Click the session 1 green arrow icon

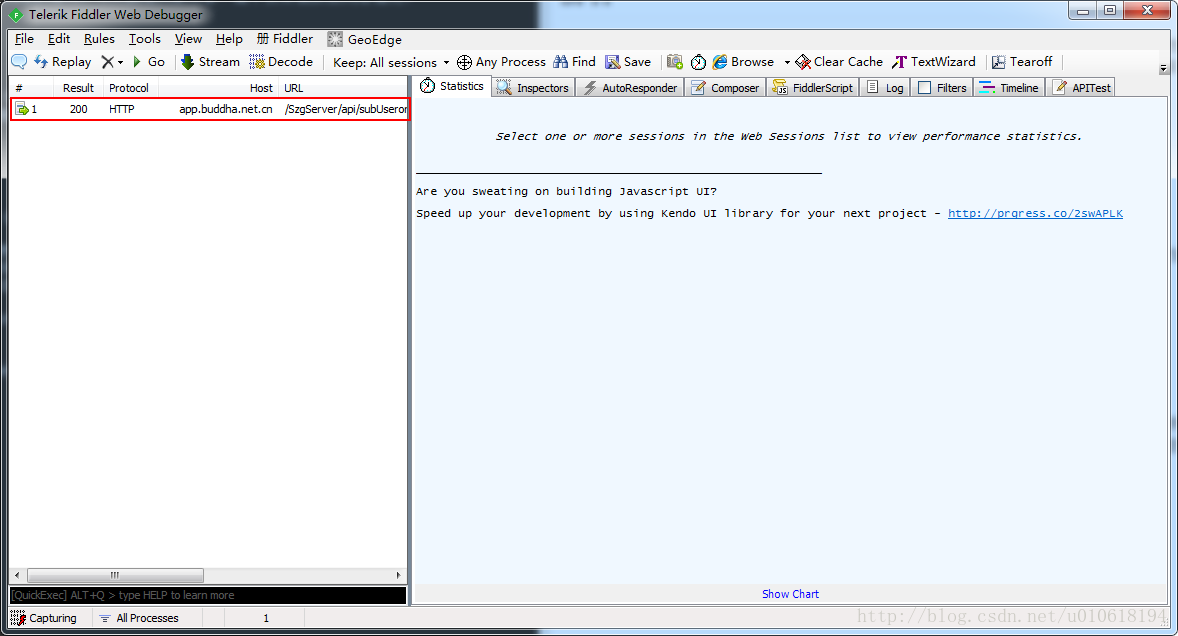22,109
